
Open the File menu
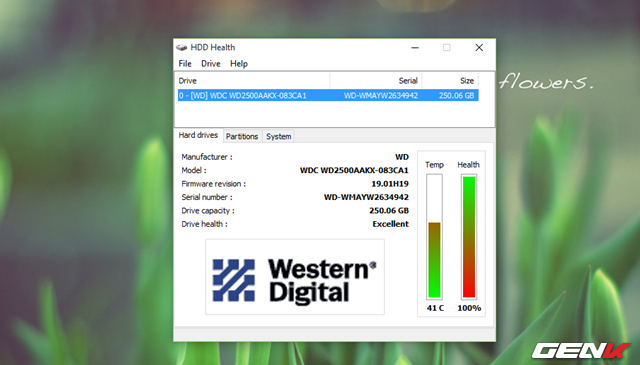pyautogui.click(x=185, y=64)
